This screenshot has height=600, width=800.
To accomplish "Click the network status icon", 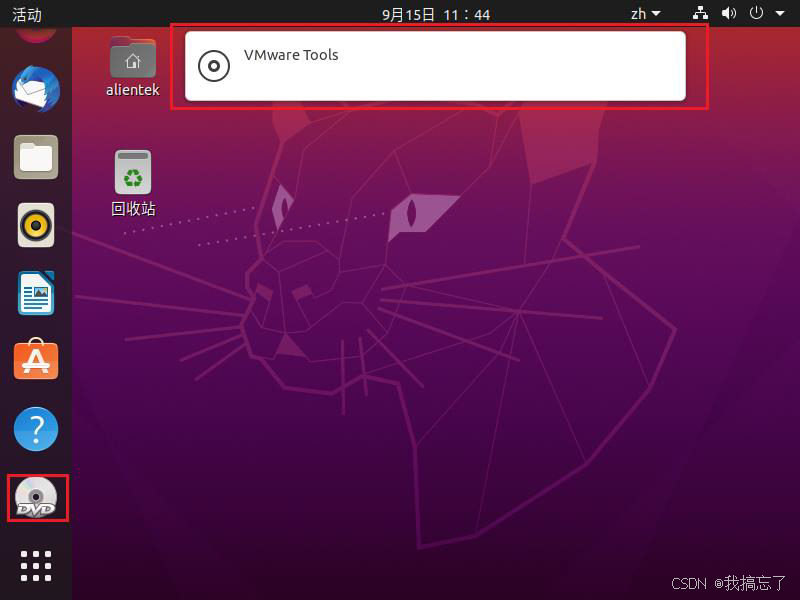I will click(700, 13).
